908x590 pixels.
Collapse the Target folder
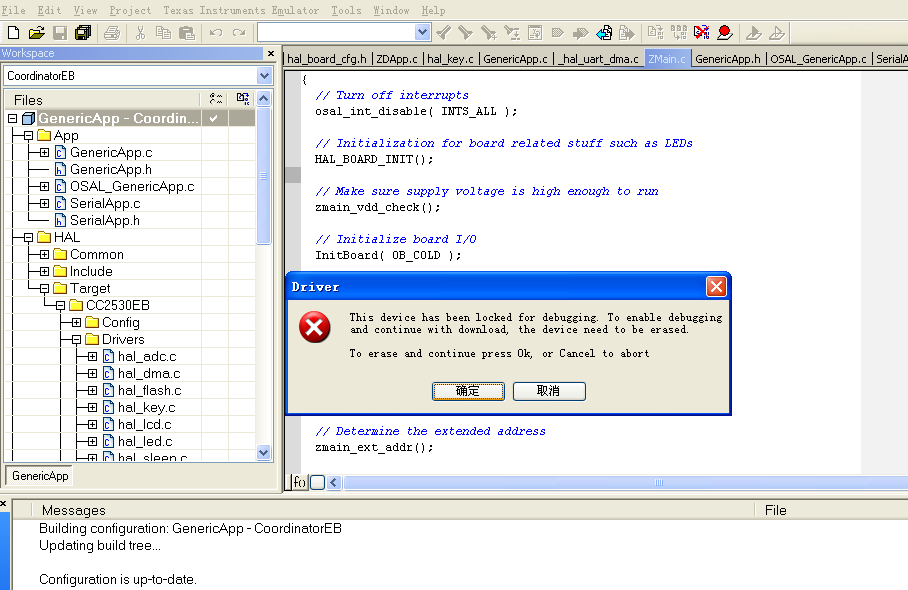pos(44,288)
